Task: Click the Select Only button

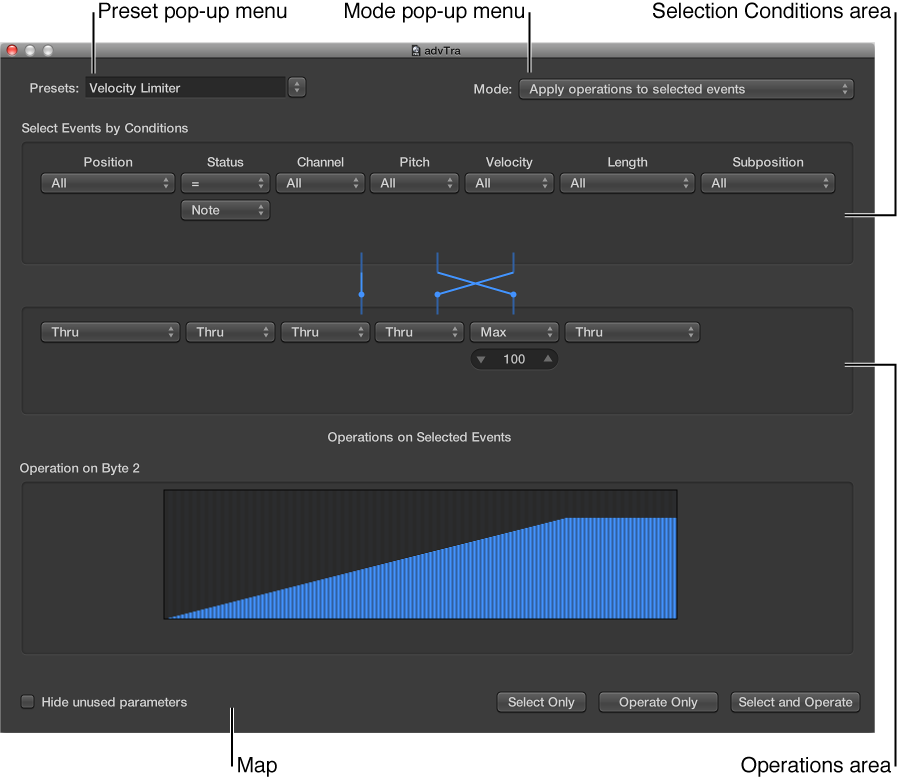Action: pos(541,702)
